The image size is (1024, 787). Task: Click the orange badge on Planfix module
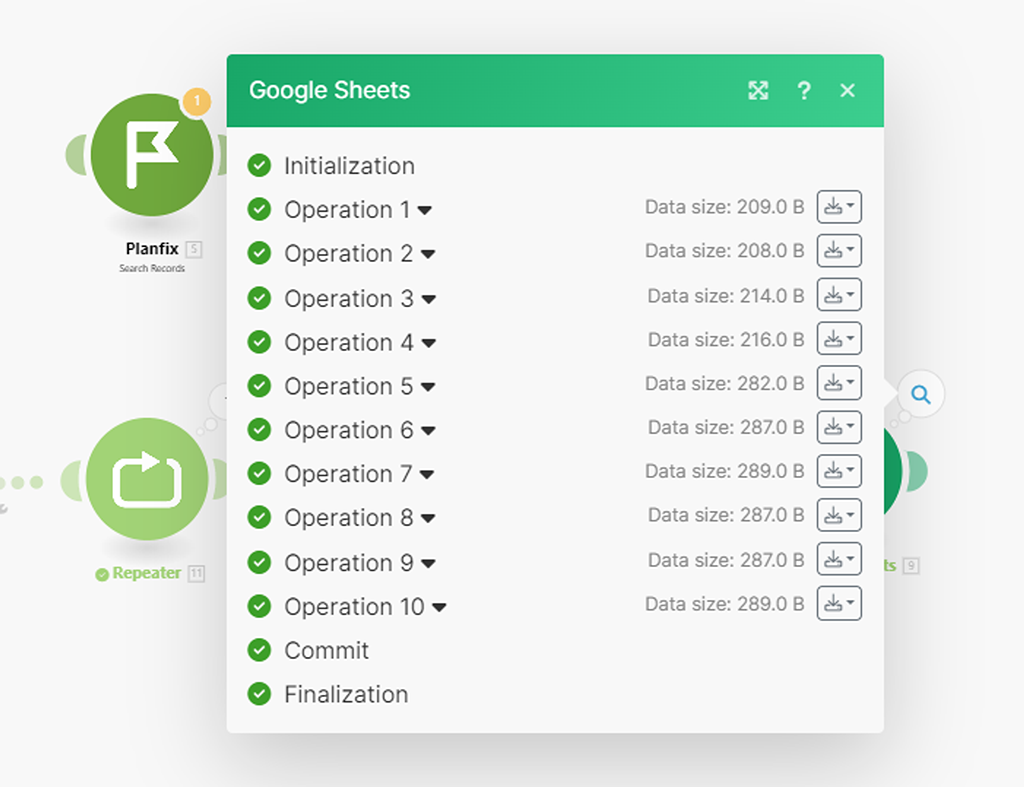197,102
